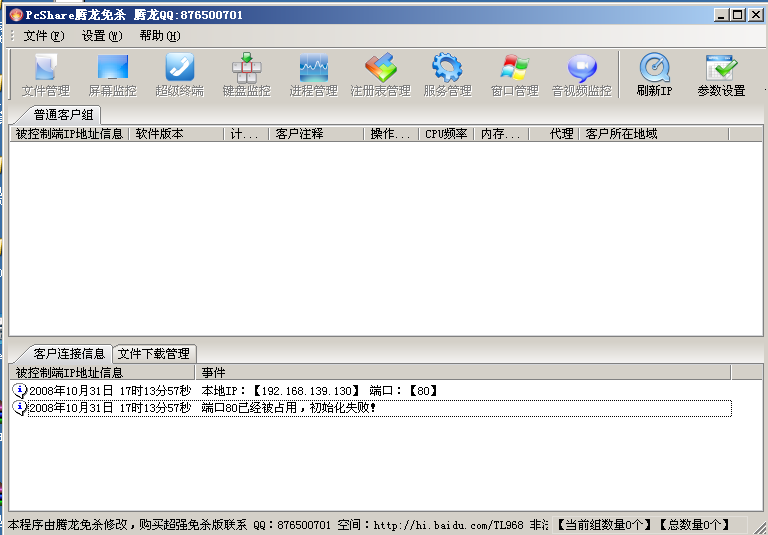Viewport: 768px width, 535px height.
Task: Click the 操作... column header
Action: coord(391,134)
